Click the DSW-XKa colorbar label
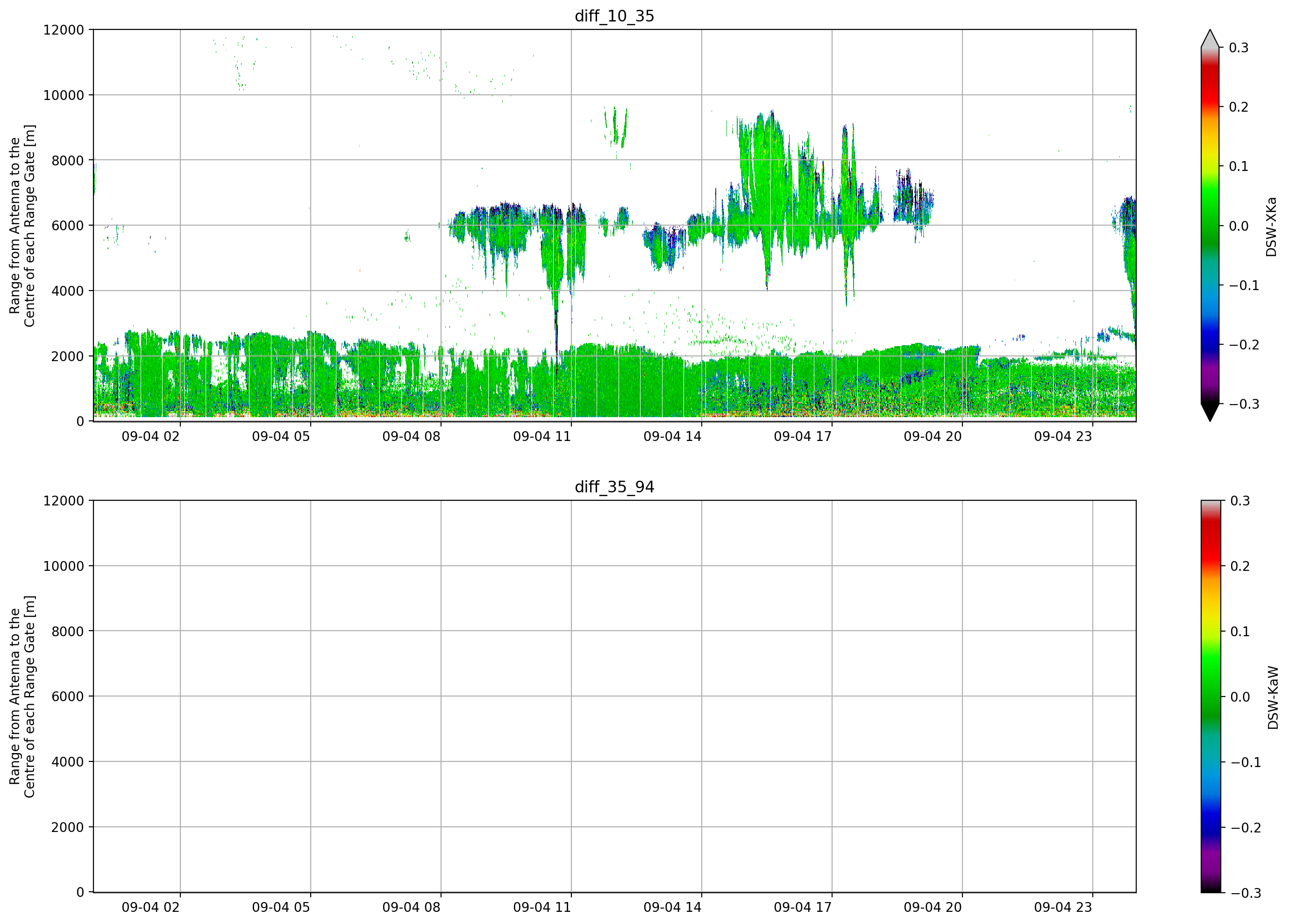This screenshot has height=924, width=1289. 1271,227
